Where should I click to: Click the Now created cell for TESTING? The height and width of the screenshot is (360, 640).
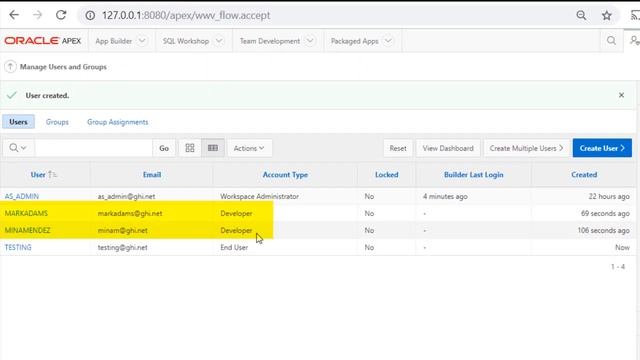[622, 247]
